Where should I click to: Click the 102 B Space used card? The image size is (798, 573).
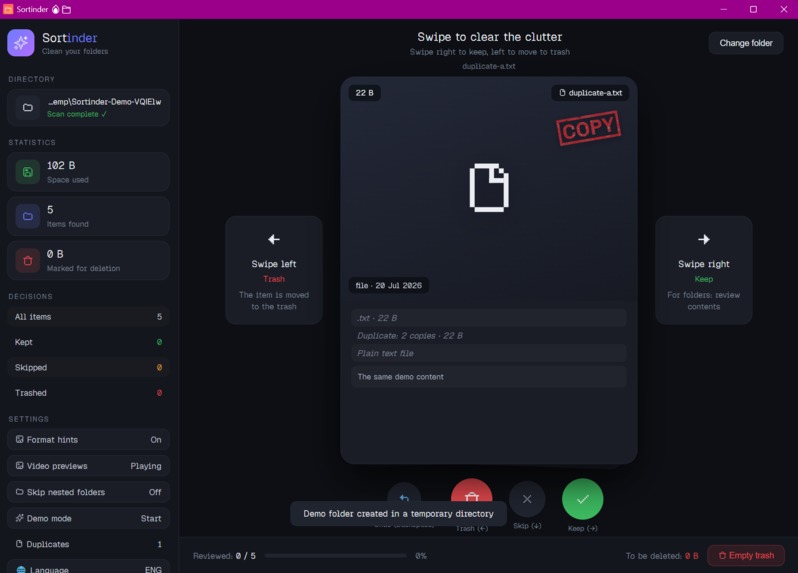pos(89,172)
